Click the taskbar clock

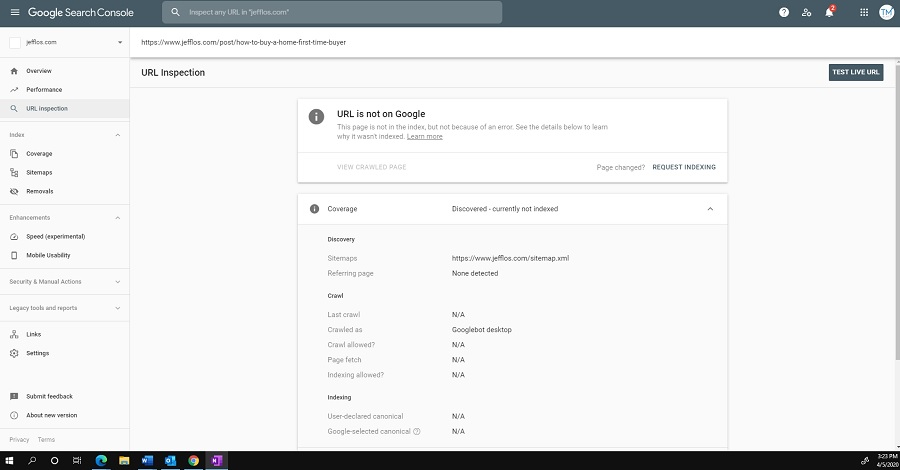887,460
